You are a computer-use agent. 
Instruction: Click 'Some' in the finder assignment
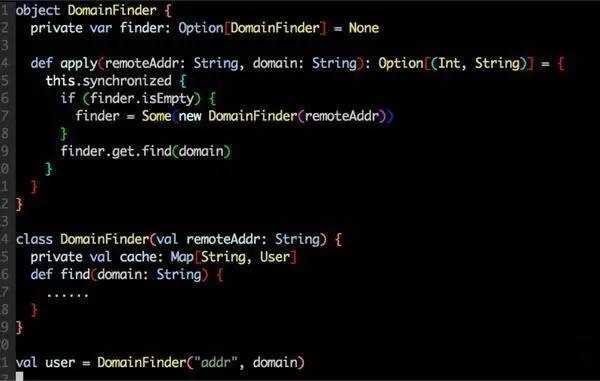156,116
